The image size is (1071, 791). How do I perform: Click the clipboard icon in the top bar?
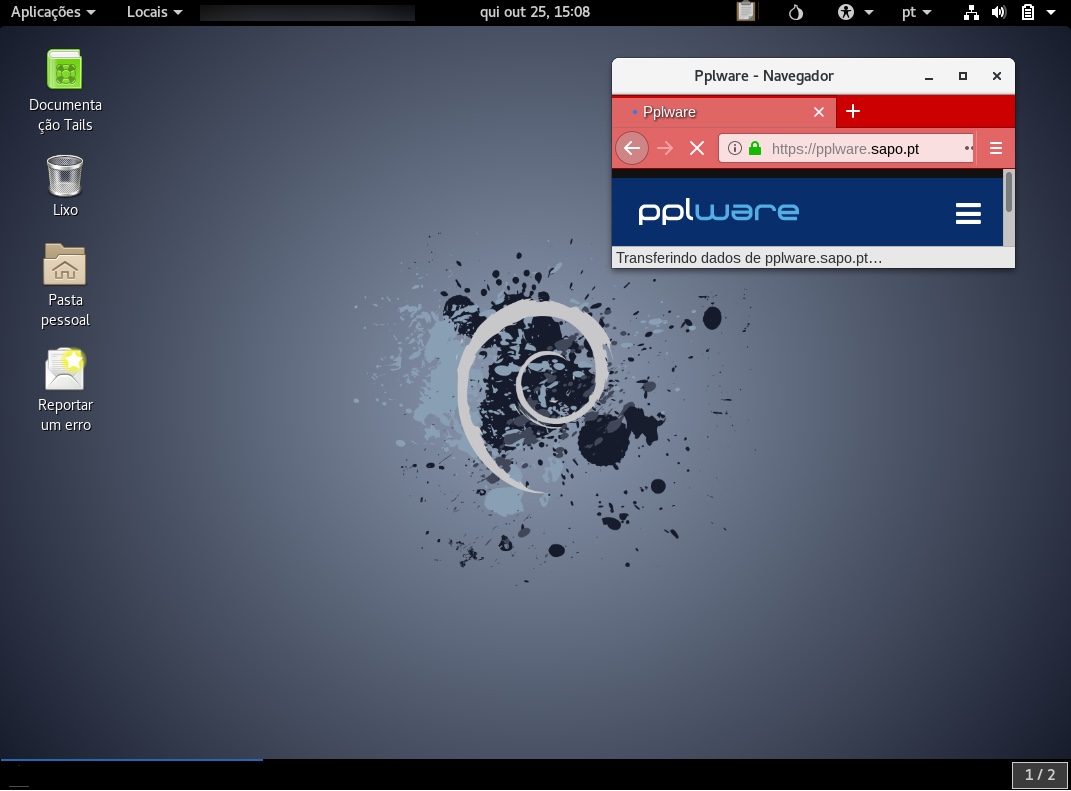pos(745,12)
